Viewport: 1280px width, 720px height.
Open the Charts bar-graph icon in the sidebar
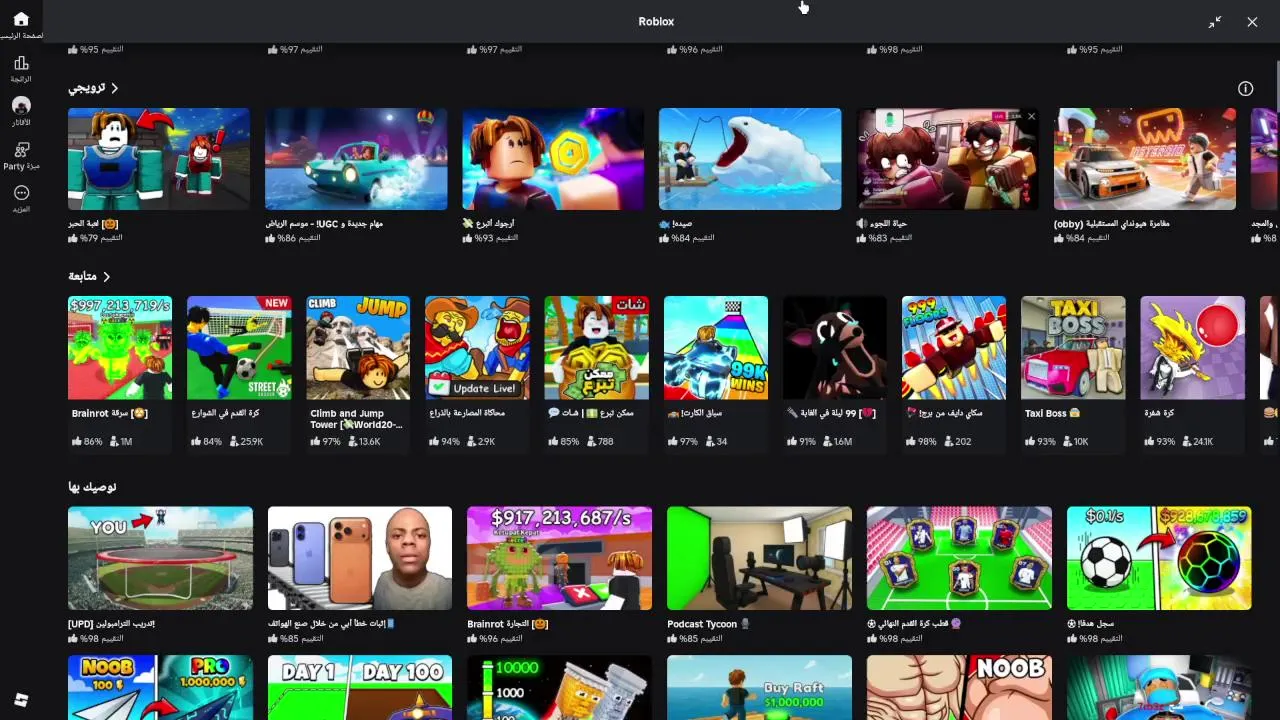pos(21,63)
